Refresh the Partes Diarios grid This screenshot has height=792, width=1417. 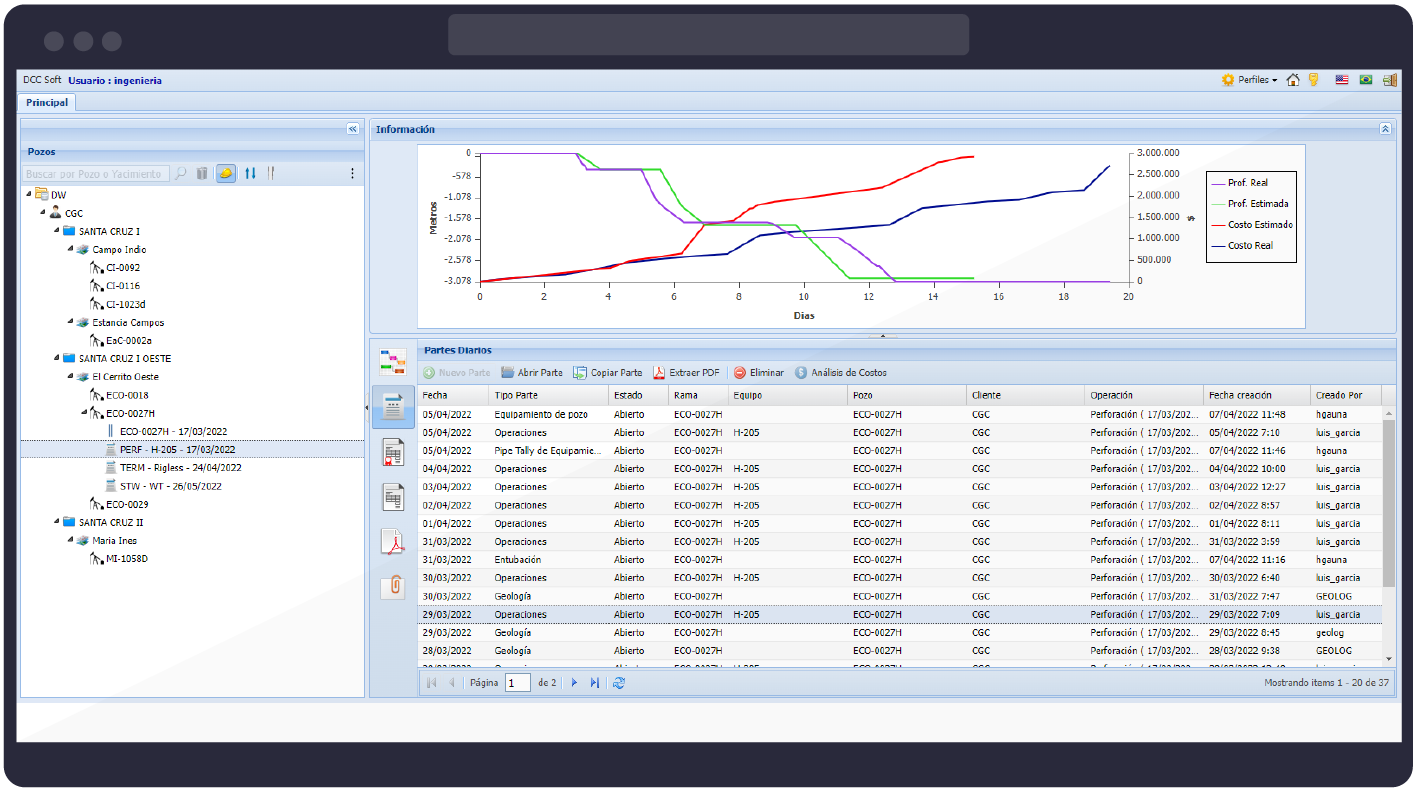tap(619, 682)
